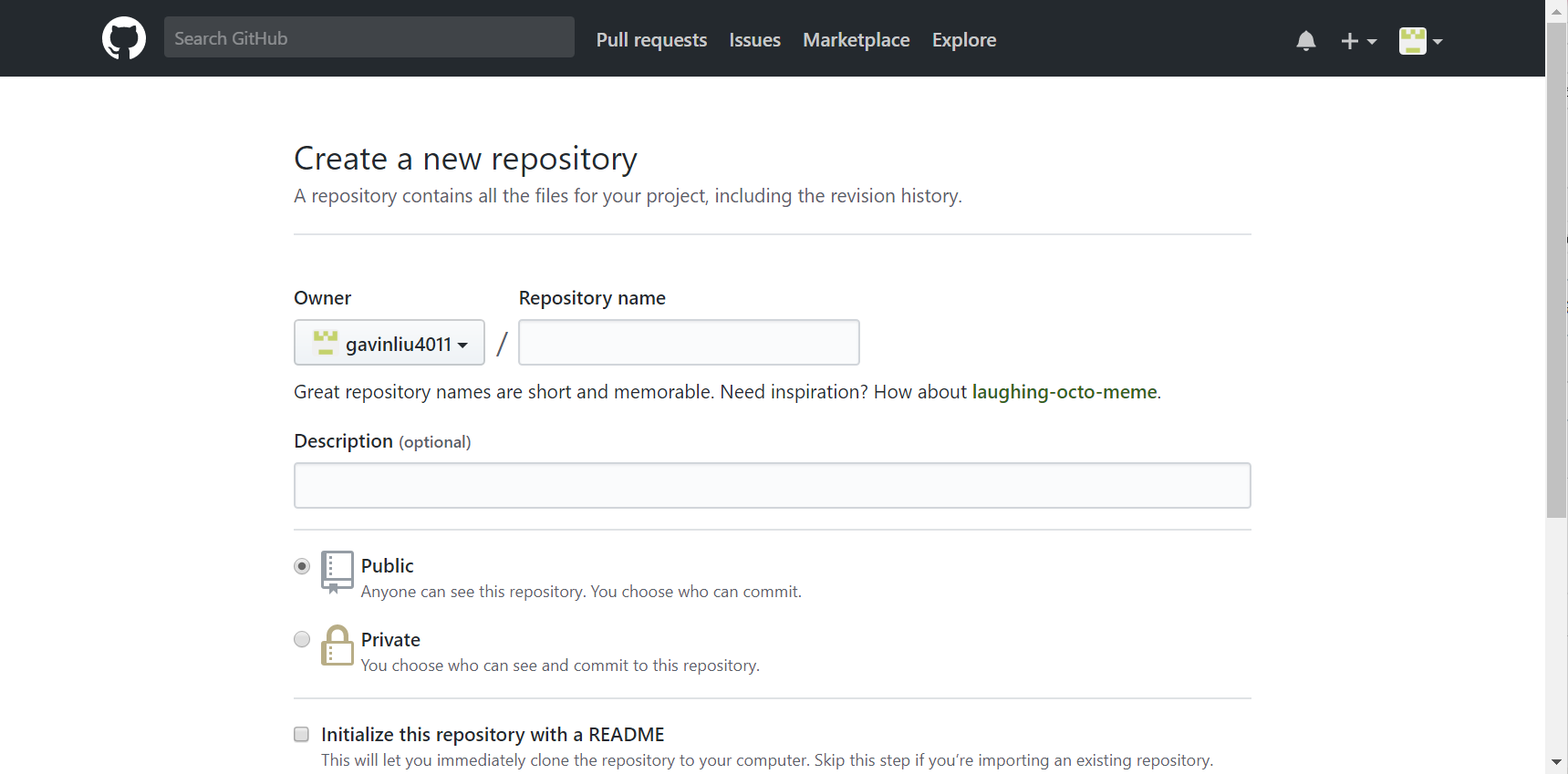
Task: Select the Public radio button
Action: pyautogui.click(x=302, y=566)
